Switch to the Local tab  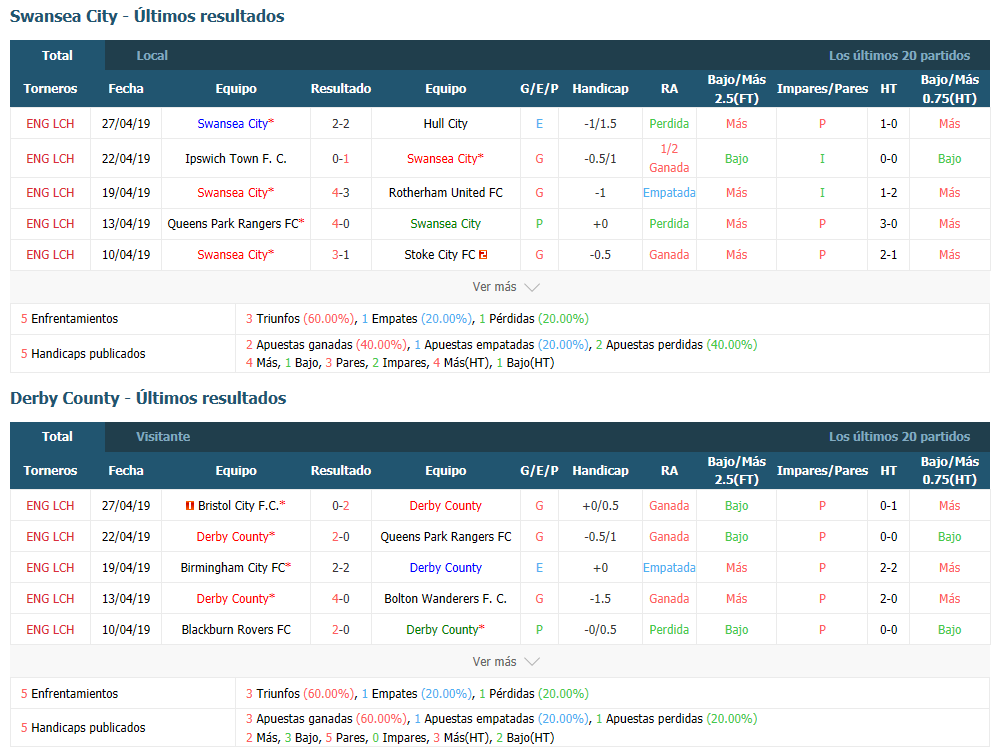pyautogui.click(x=152, y=55)
